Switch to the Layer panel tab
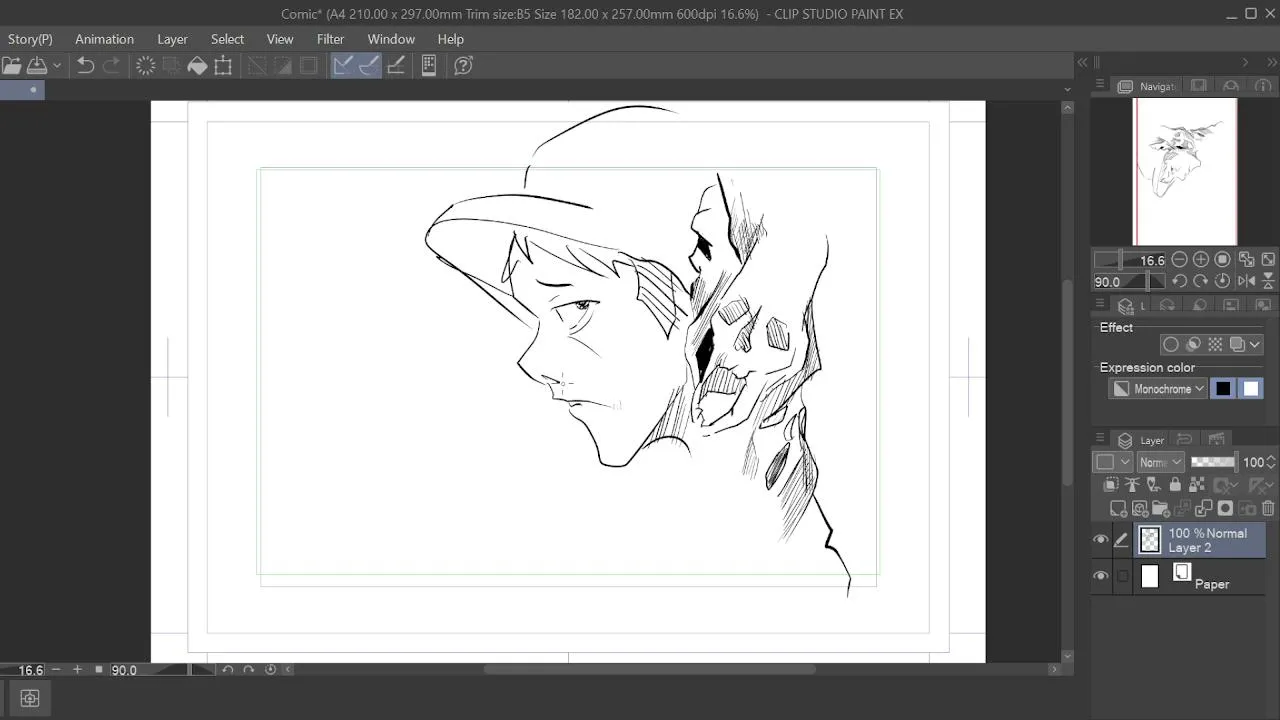Screen dimensions: 1280x720 tap(1142, 440)
